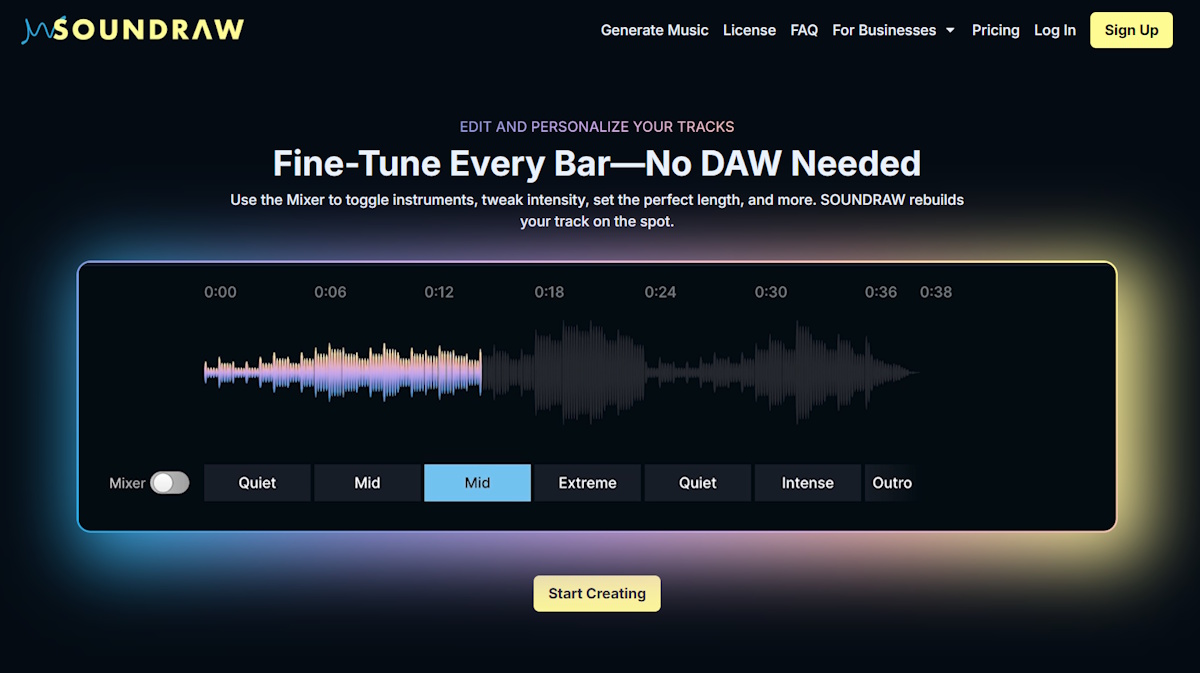The width and height of the screenshot is (1200, 673).
Task: Expand the For Businesses dropdown arrow
Action: pos(950,30)
